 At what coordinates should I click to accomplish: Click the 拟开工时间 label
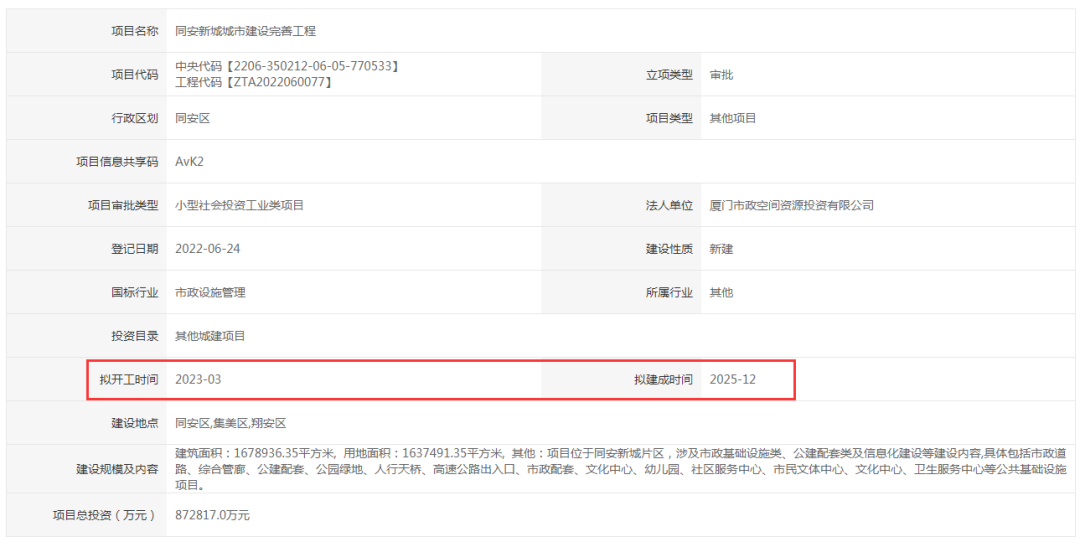point(129,380)
